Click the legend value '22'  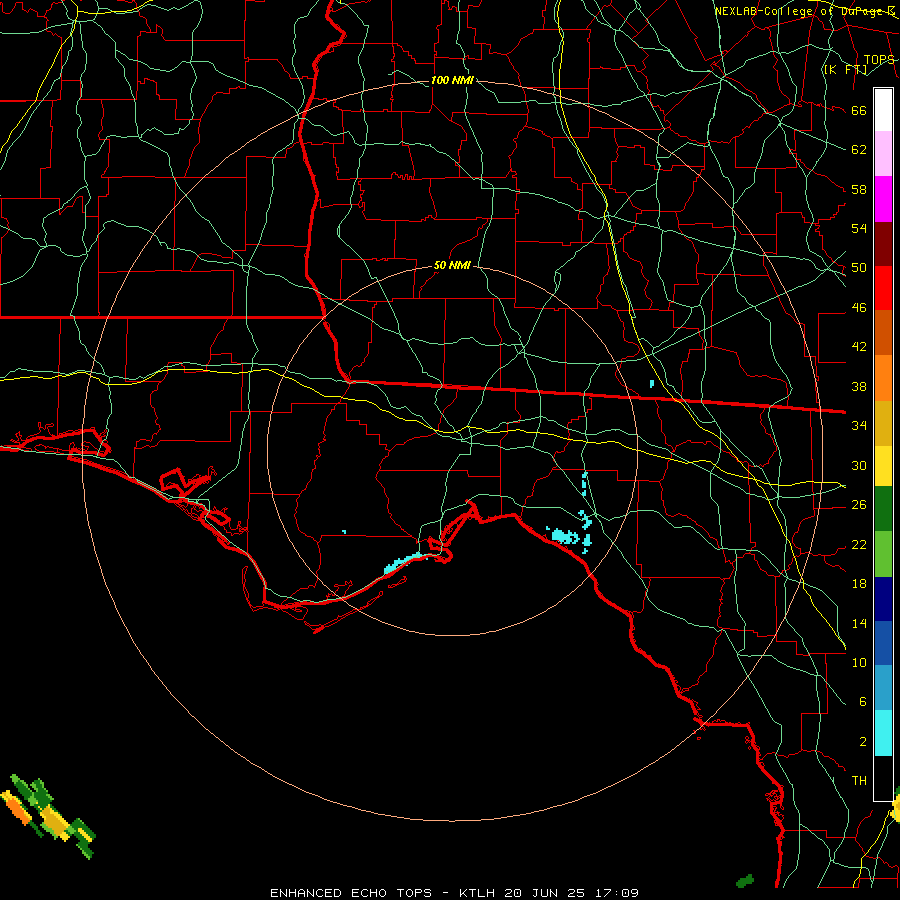(x=859, y=544)
